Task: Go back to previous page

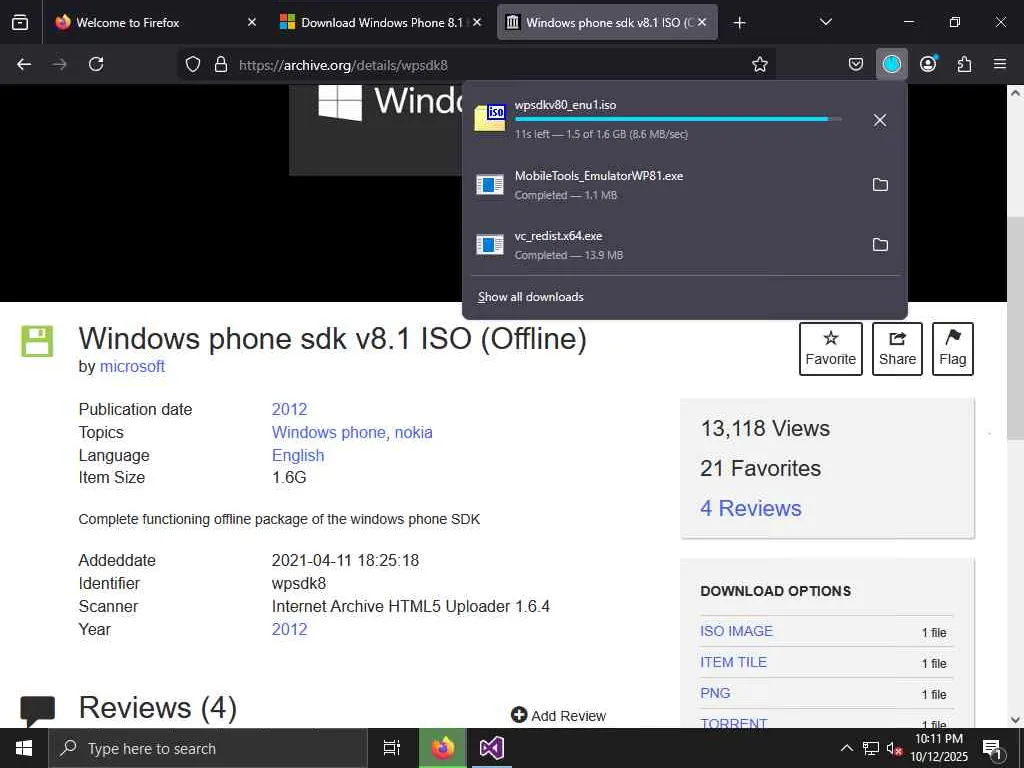Action: (x=24, y=64)
